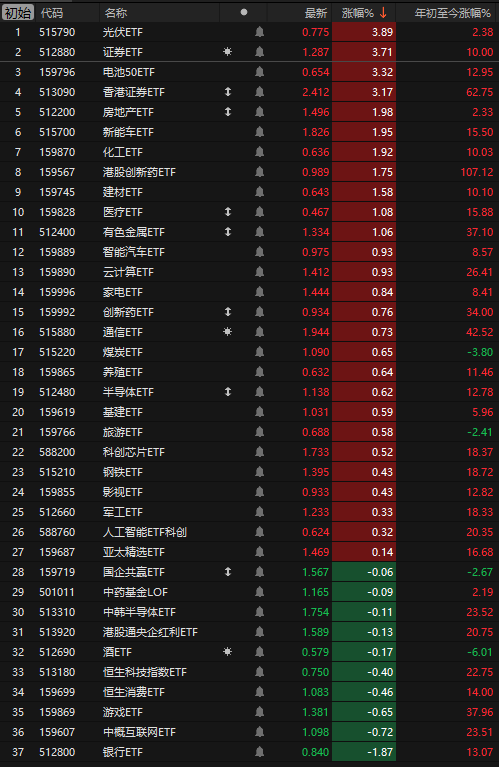Click the alert bell for 光伏ETF
499x767 pixels.
coord(259,32)
